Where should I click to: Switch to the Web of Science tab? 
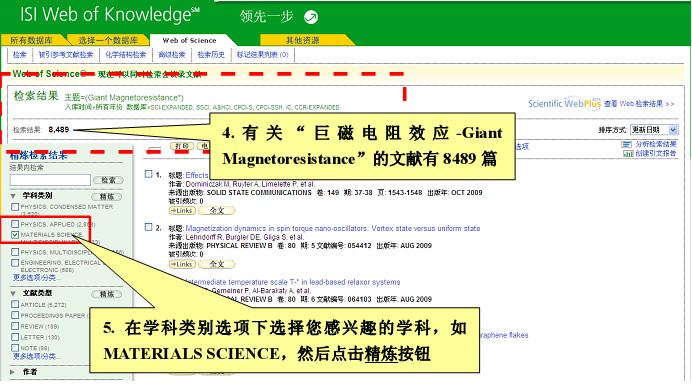point(189,40)
